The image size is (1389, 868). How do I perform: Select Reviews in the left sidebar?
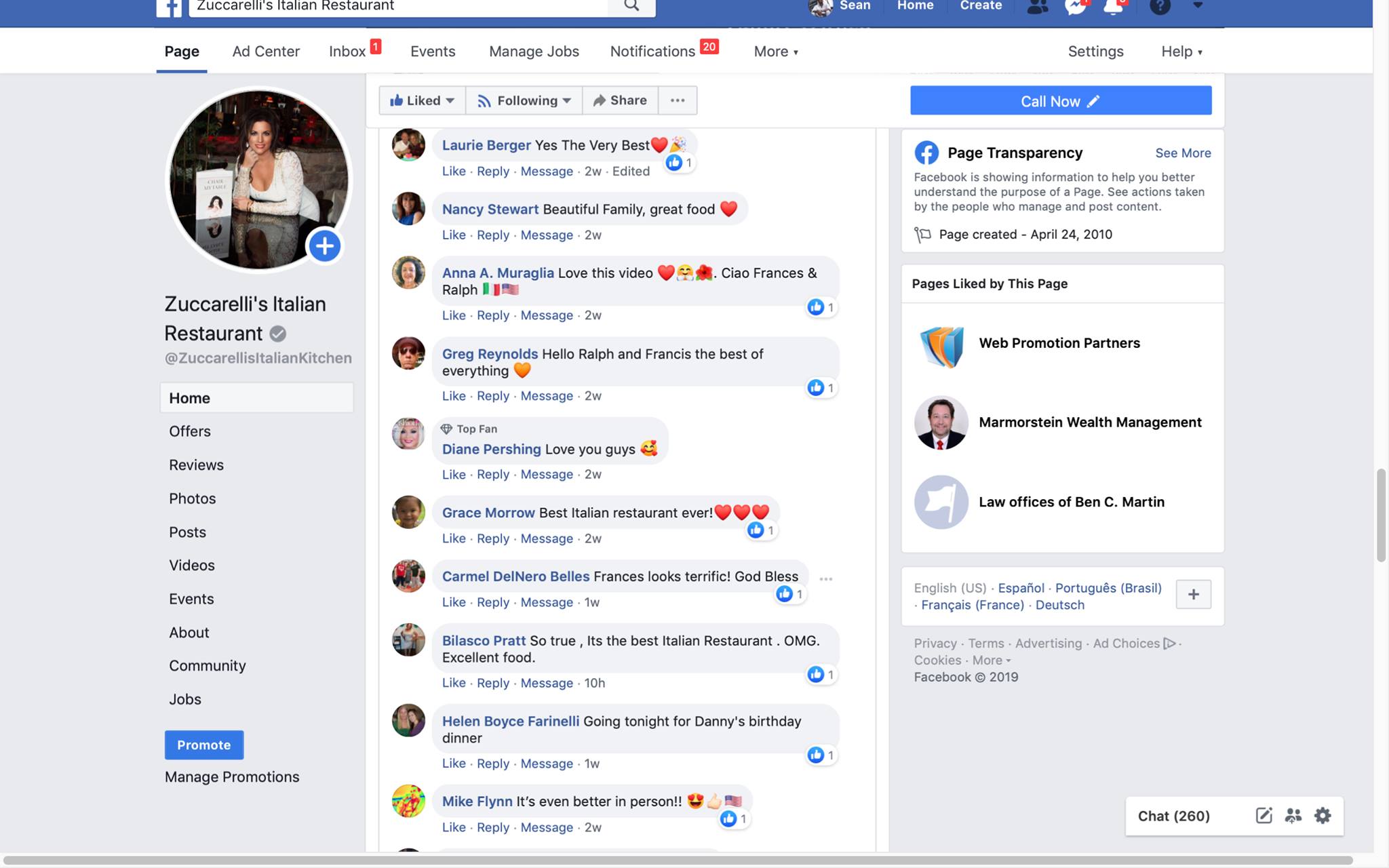196,465
